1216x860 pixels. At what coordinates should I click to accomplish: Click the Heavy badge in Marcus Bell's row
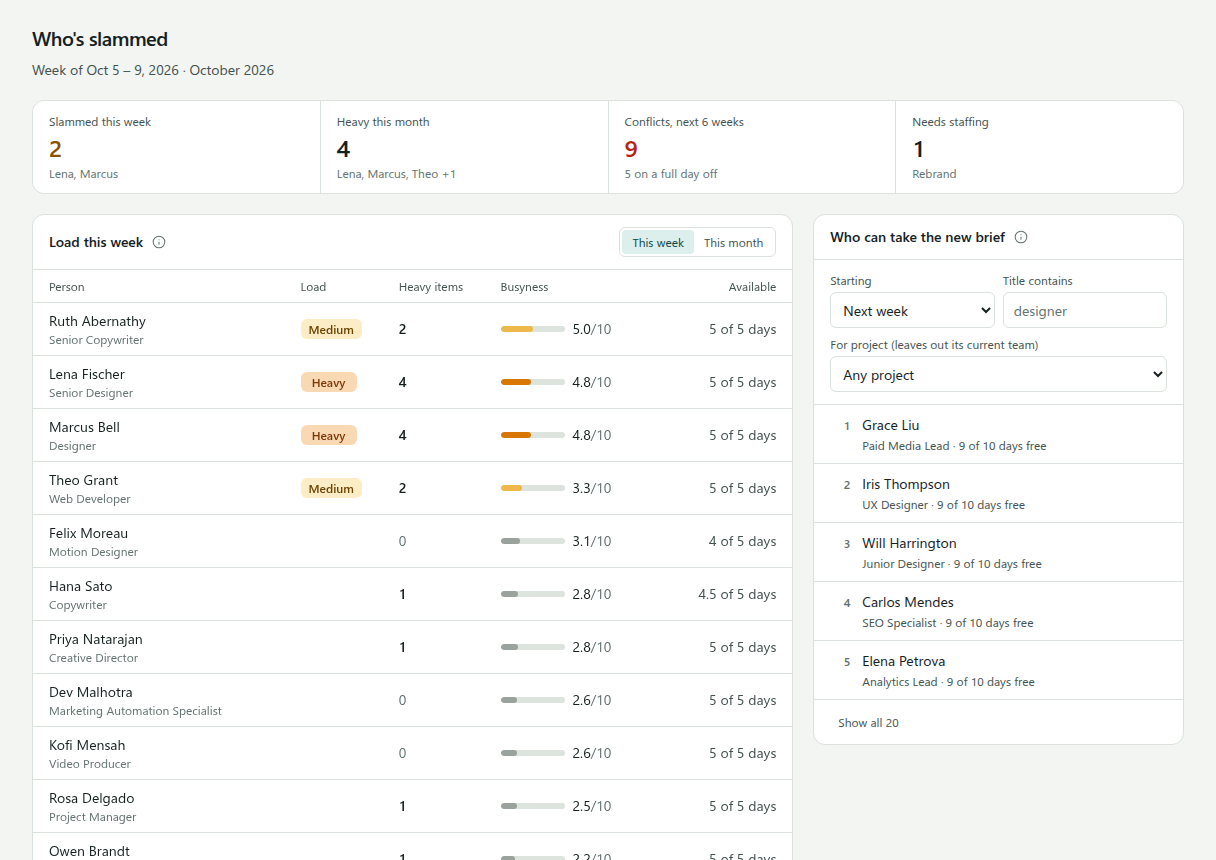328,435
